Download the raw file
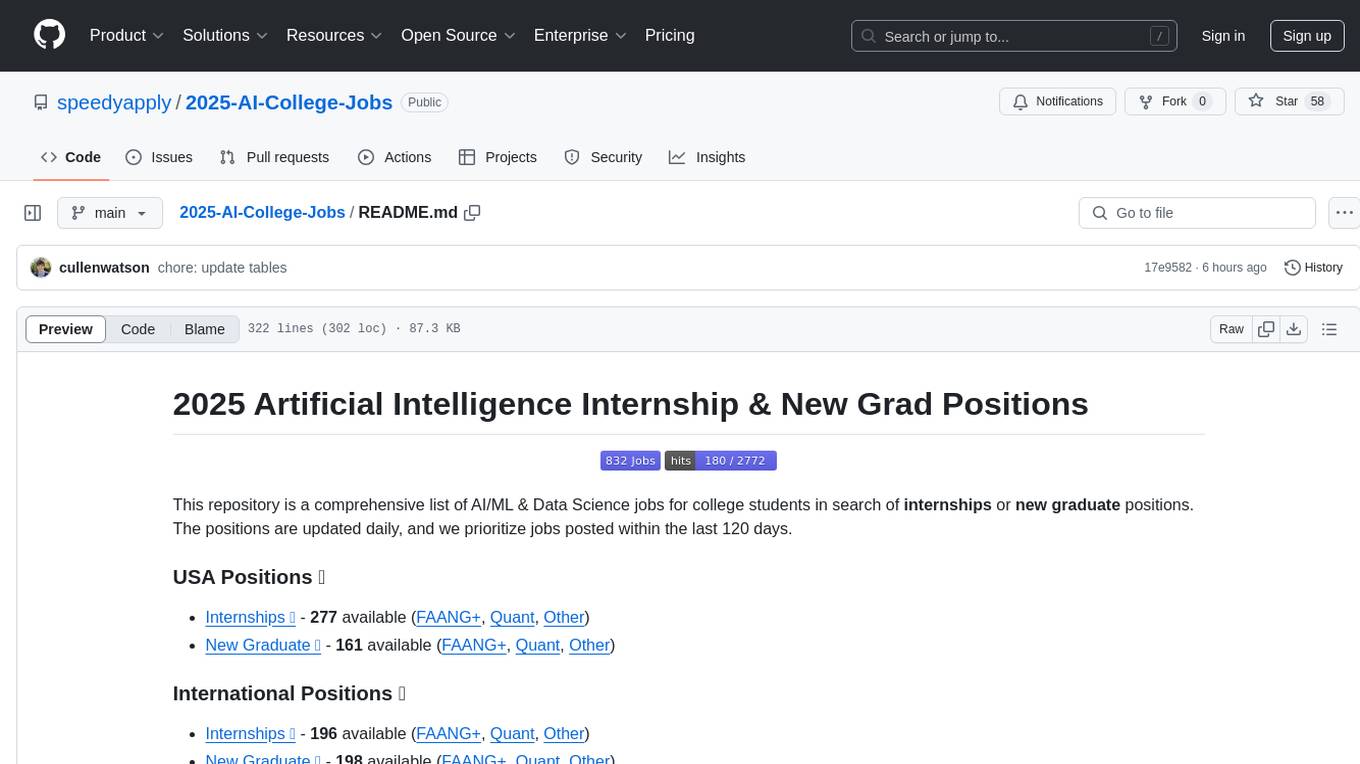 [x=1293, y=329]
